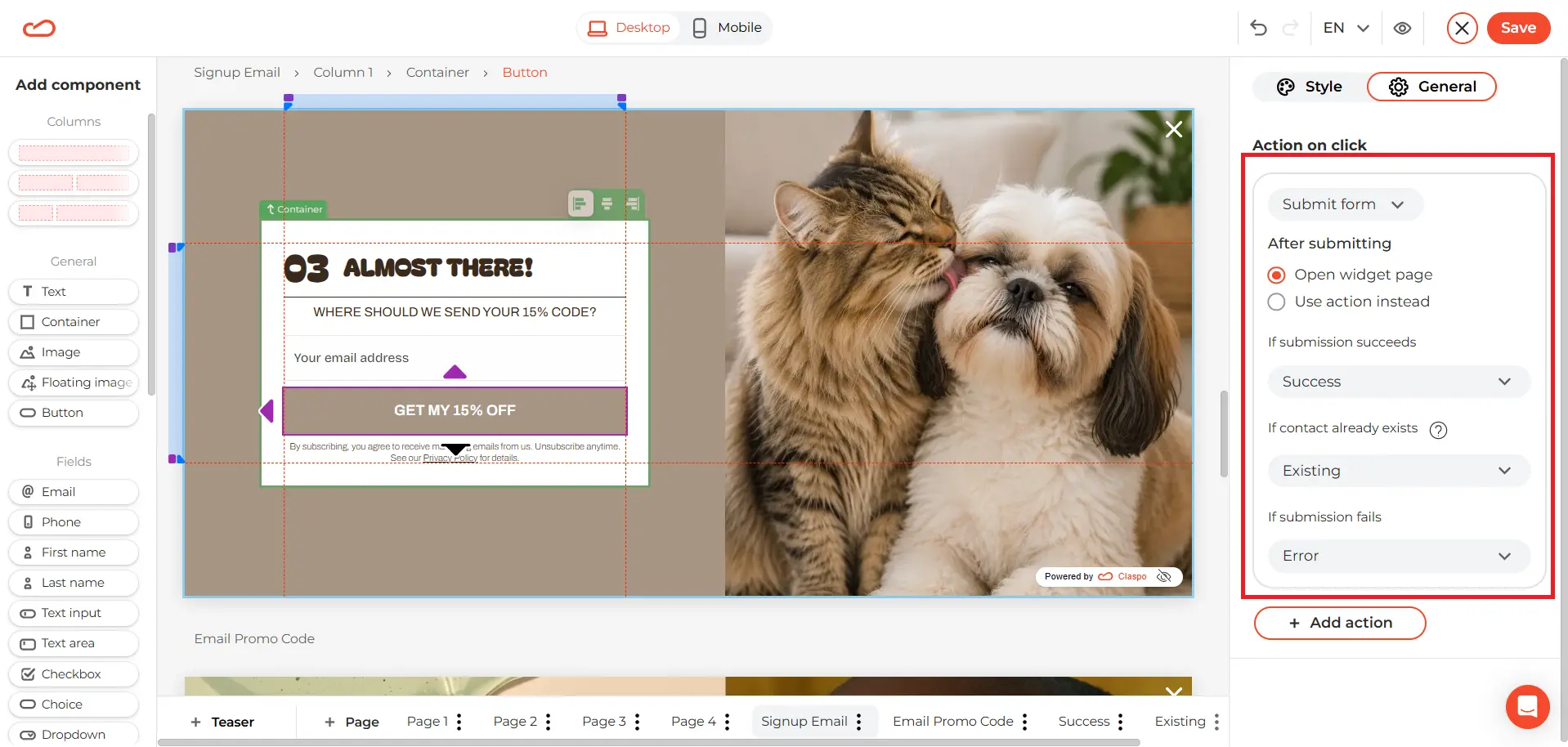Click the Container breadcrumb link
Screen dimensions: 1568x747
pyautogui.click(x=437, y=73)
